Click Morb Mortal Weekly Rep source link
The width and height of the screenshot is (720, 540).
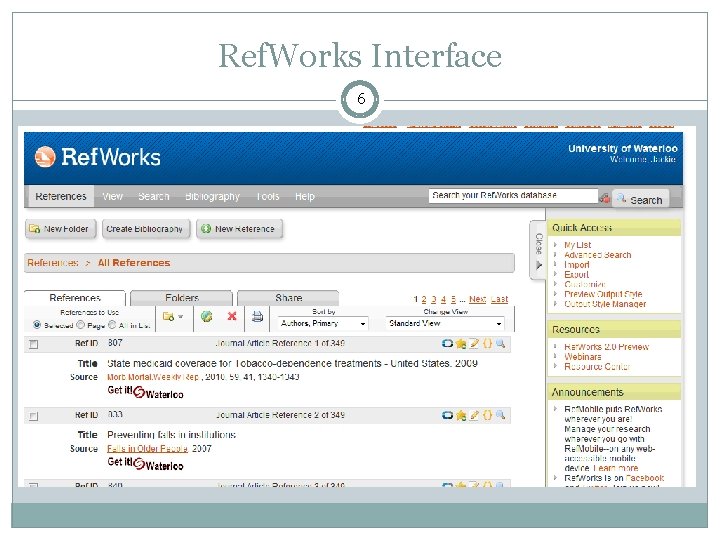point(153,377)
